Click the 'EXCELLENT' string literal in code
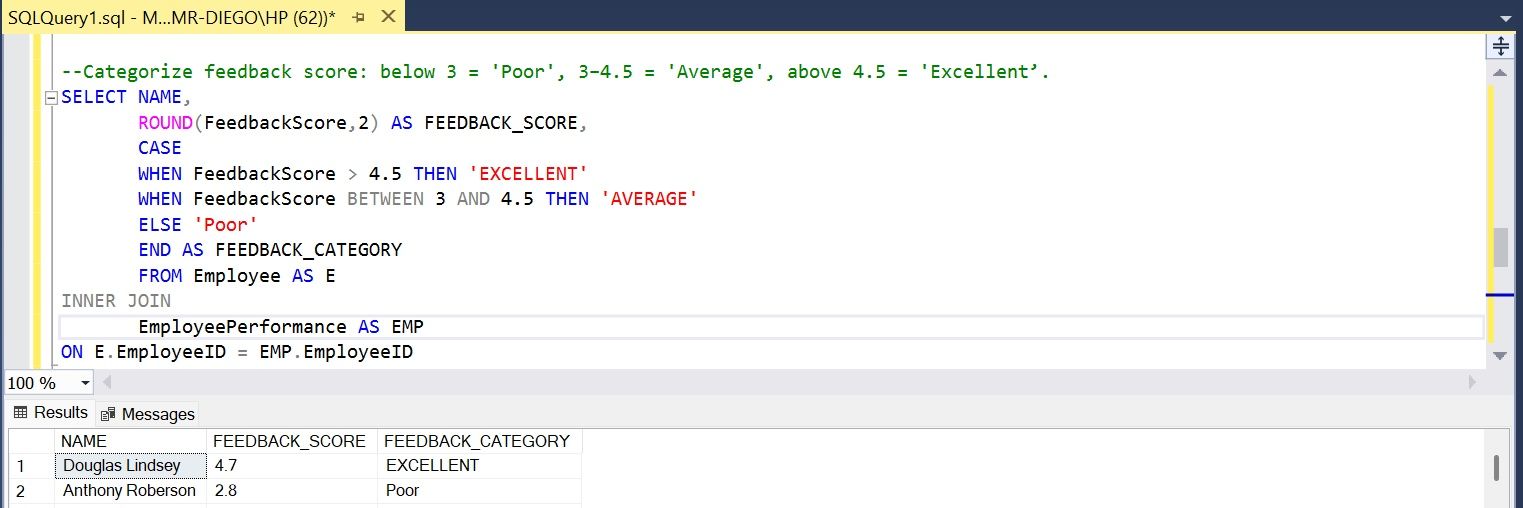This screenshot has height=508, width=1523. 528,174
